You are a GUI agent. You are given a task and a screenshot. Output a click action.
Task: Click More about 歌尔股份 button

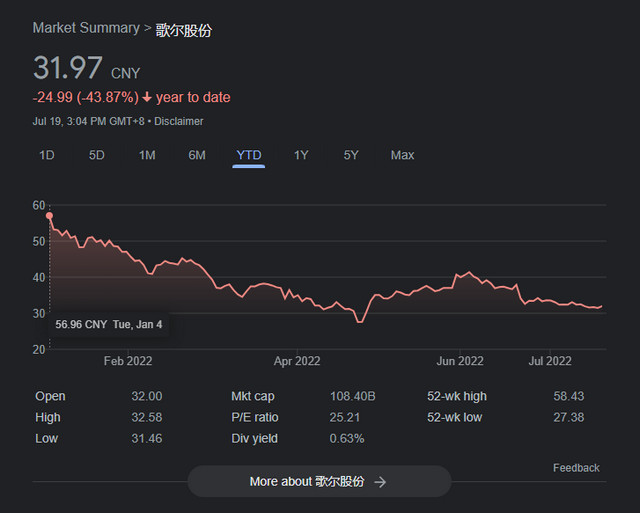point(319,482)
